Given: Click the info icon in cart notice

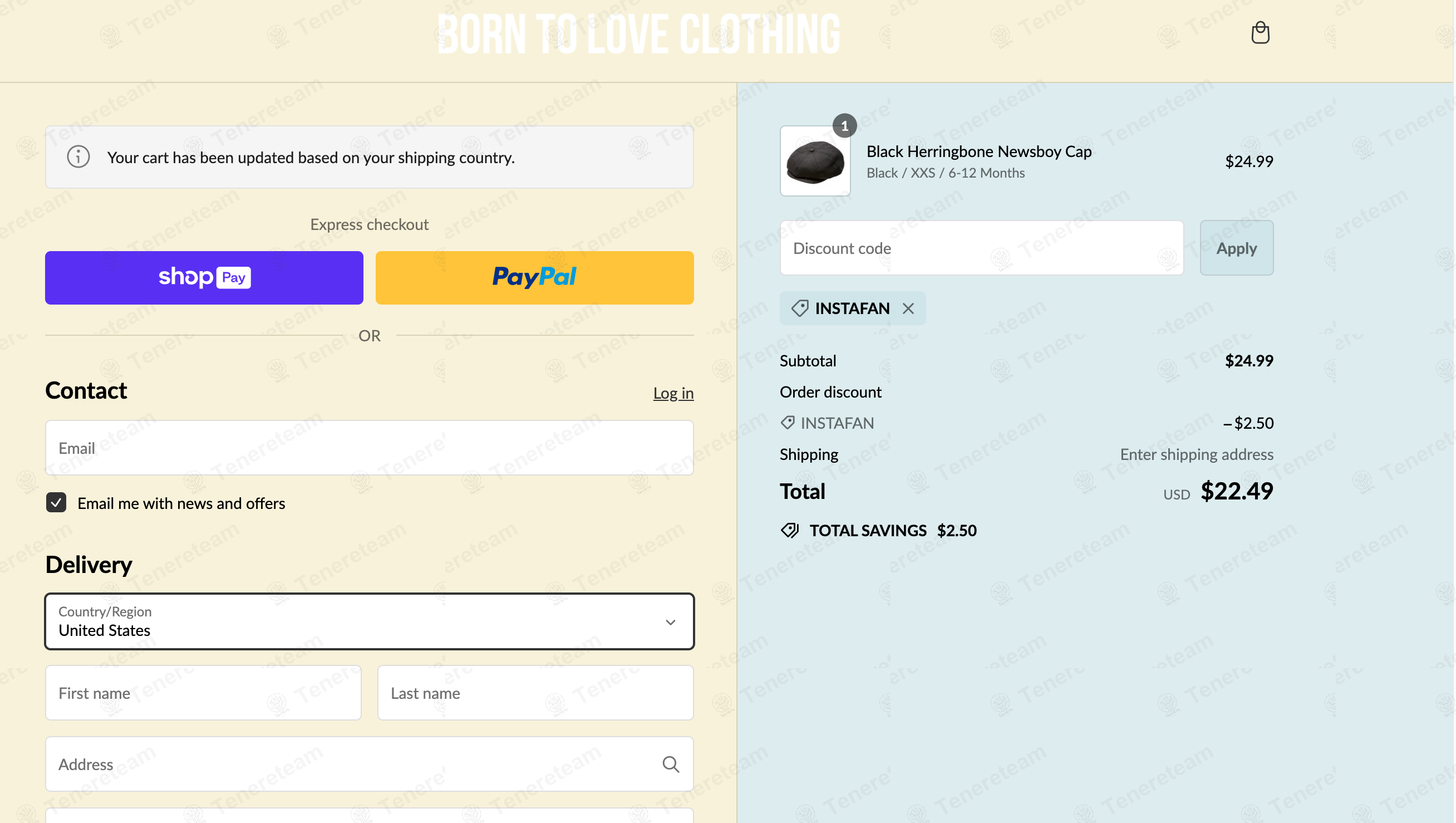Looking at the screenshot, I should click(x=78, y=156).
